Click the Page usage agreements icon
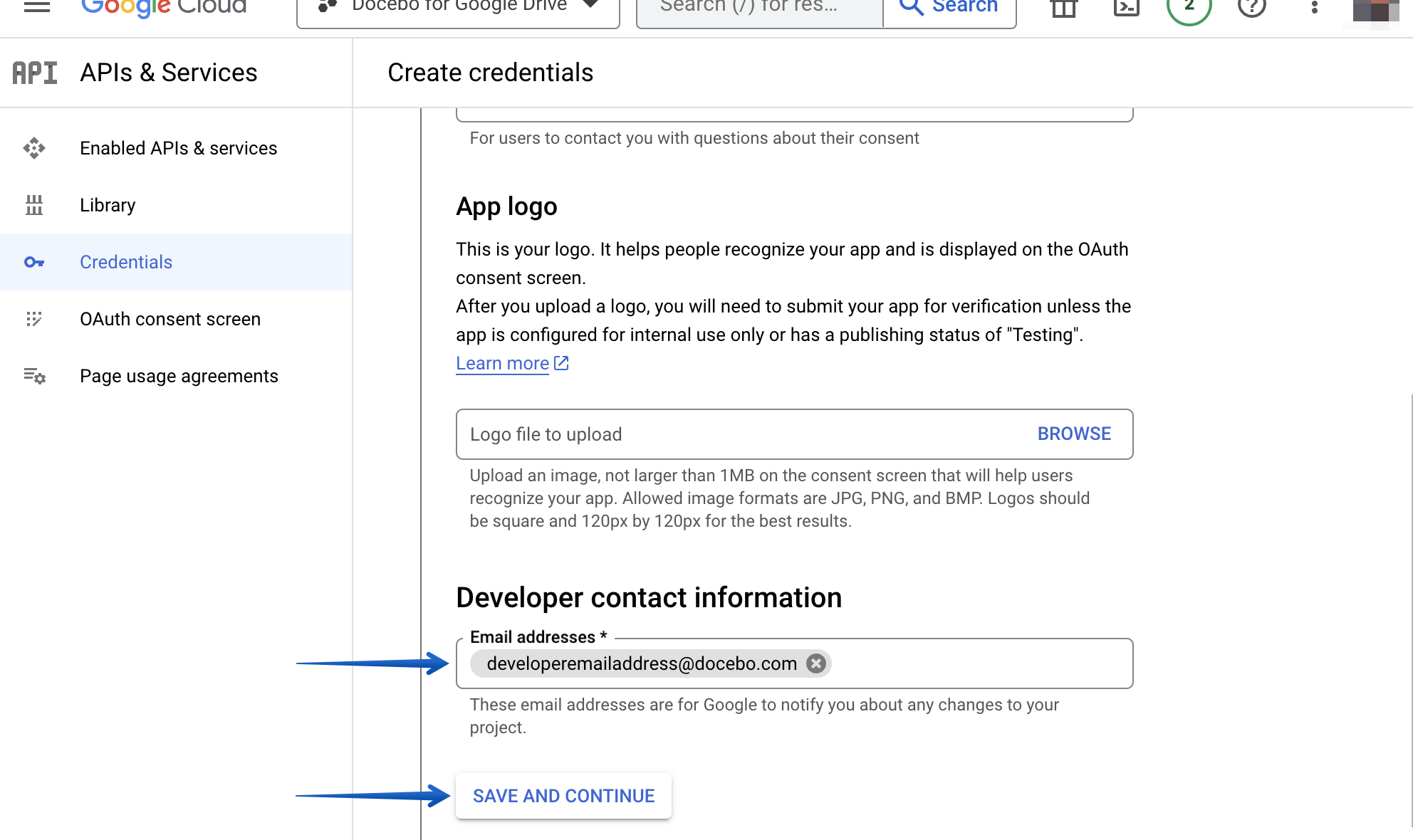The image size is (1413, 840). [33, 376]
